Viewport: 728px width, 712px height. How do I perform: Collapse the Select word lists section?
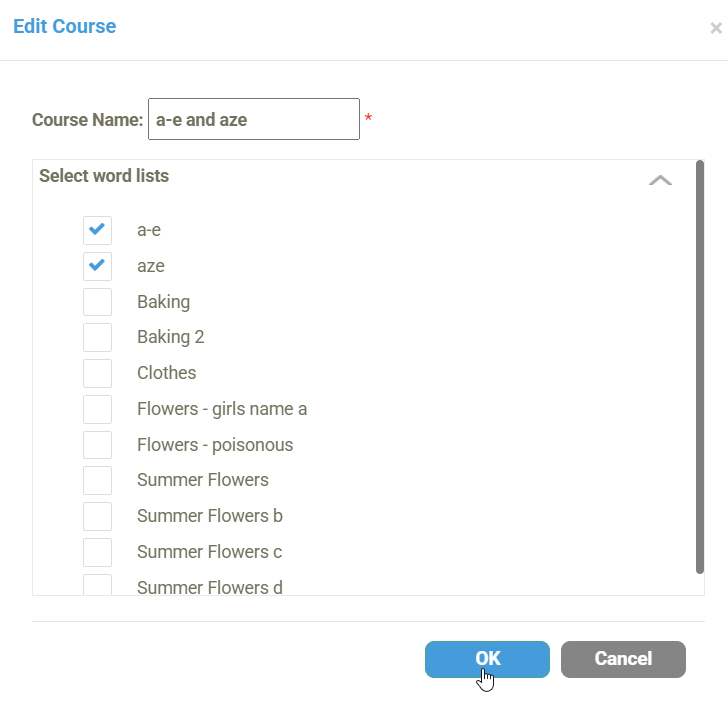click(660, 180)
